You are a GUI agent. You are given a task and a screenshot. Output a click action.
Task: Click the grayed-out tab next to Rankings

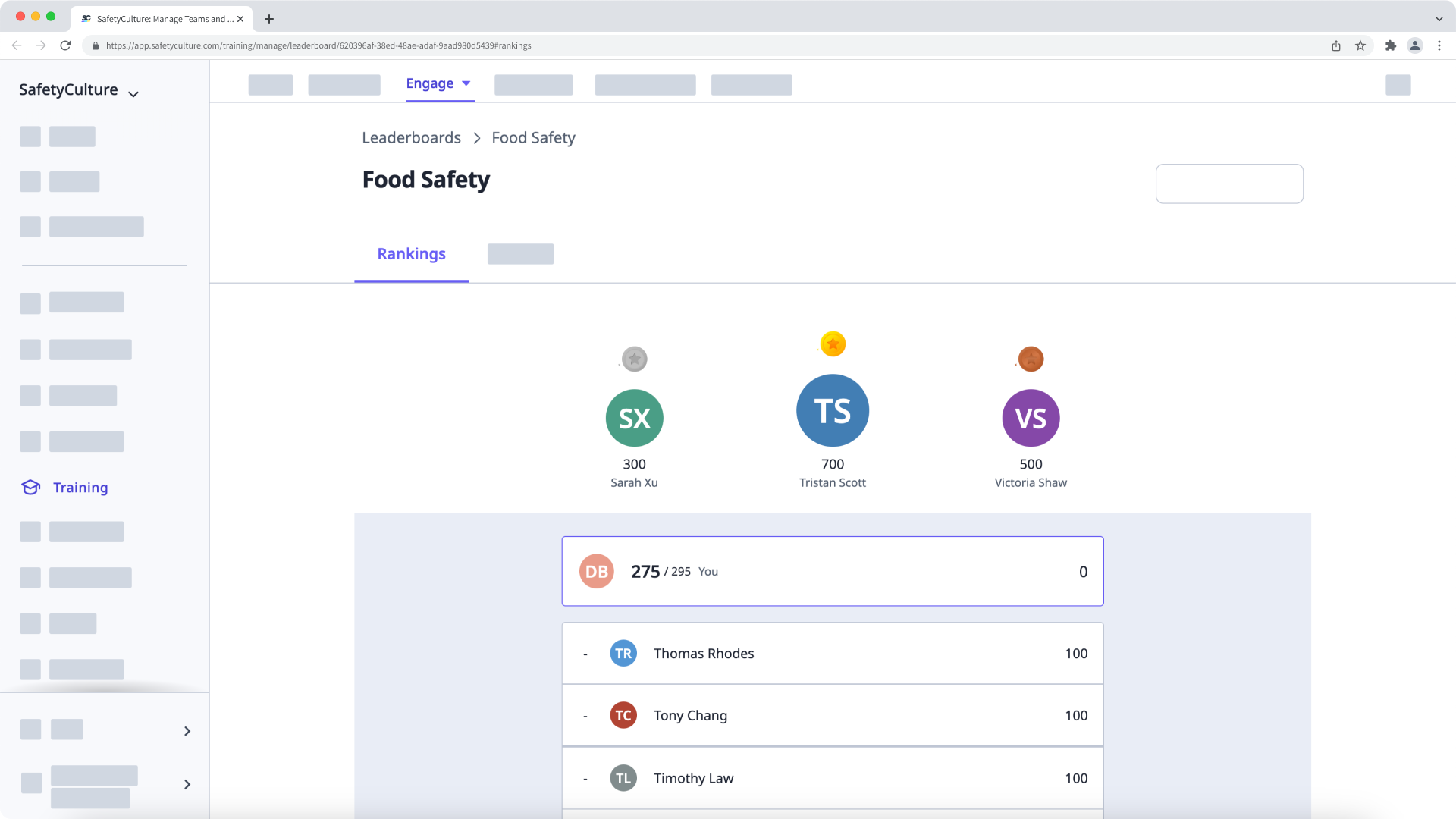coord(520,253)
